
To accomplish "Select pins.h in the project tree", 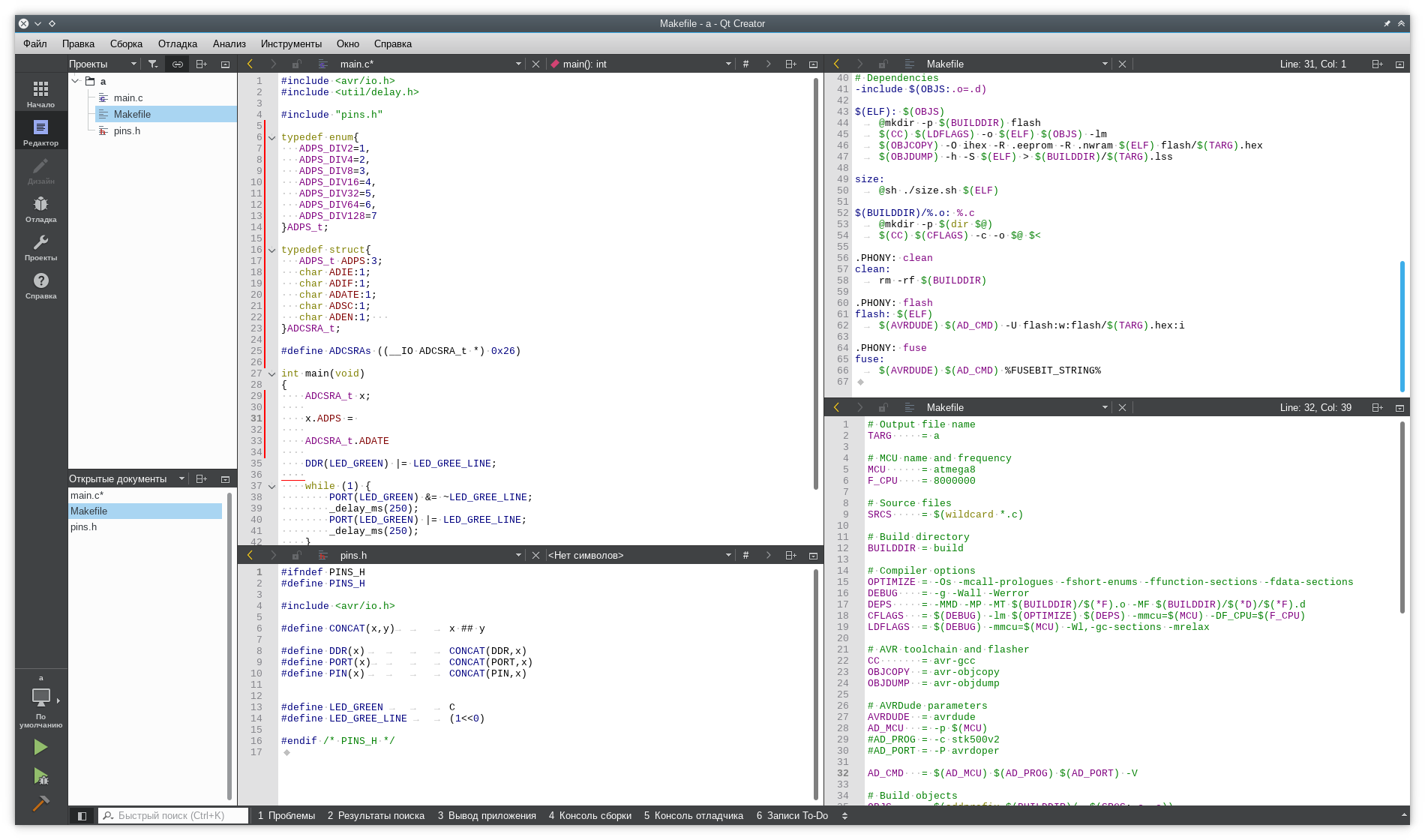I will 127,131.
